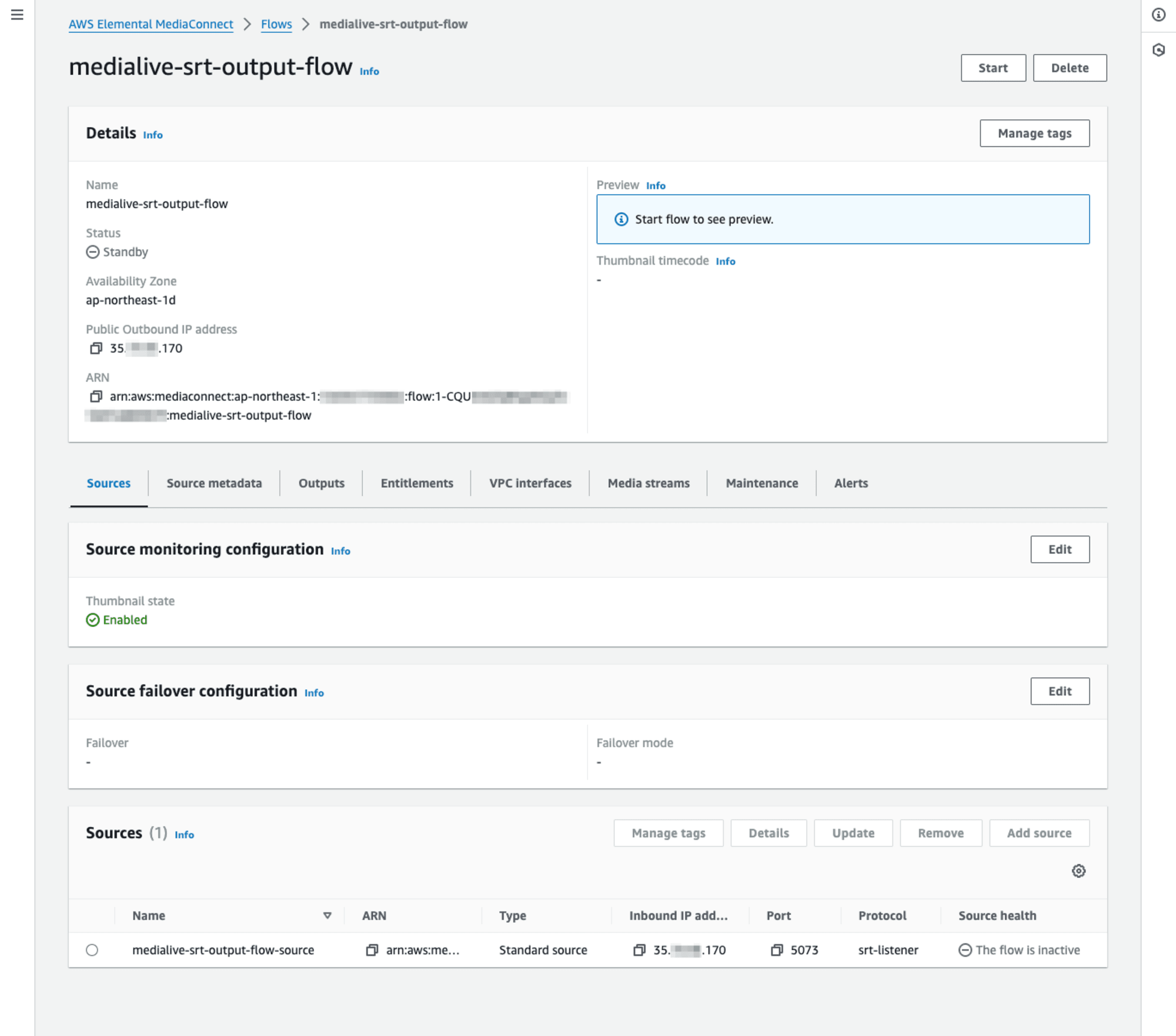Screen dimensions: 1176x1036
Task: Copy the Public Outbound IP address
Action: 96,348
